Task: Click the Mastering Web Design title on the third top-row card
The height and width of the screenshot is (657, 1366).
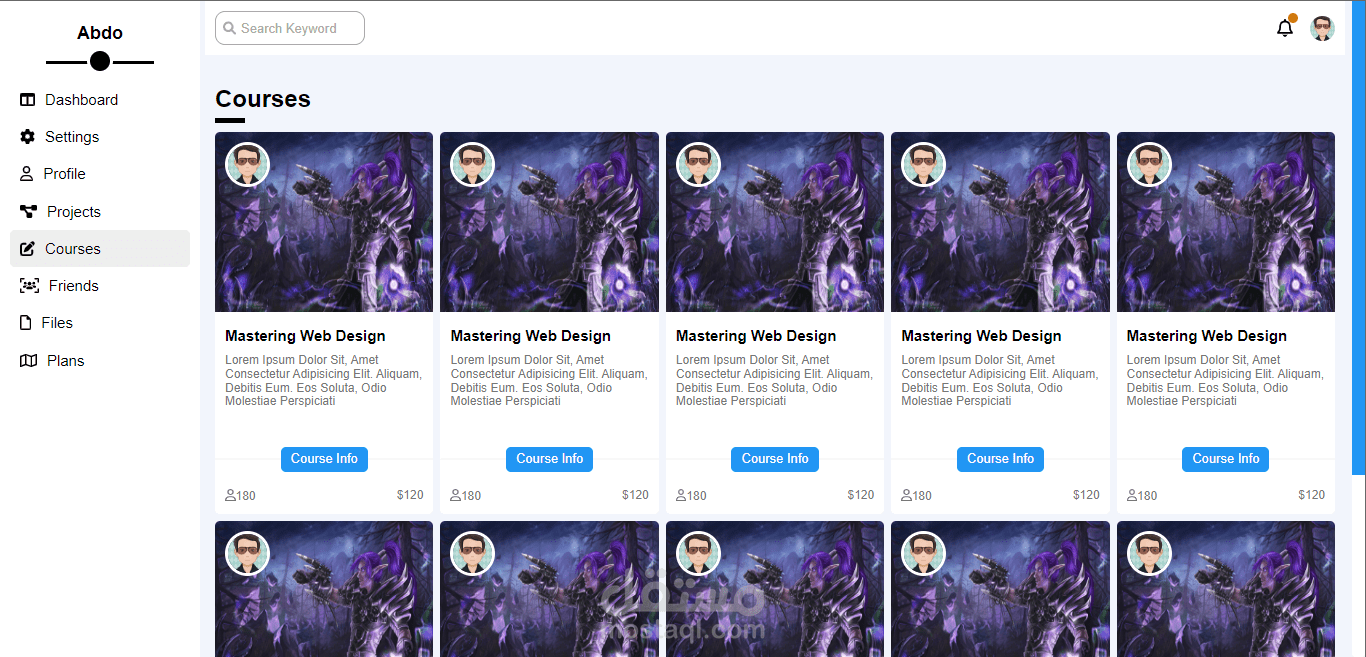Action: click(x=756, y=336)
